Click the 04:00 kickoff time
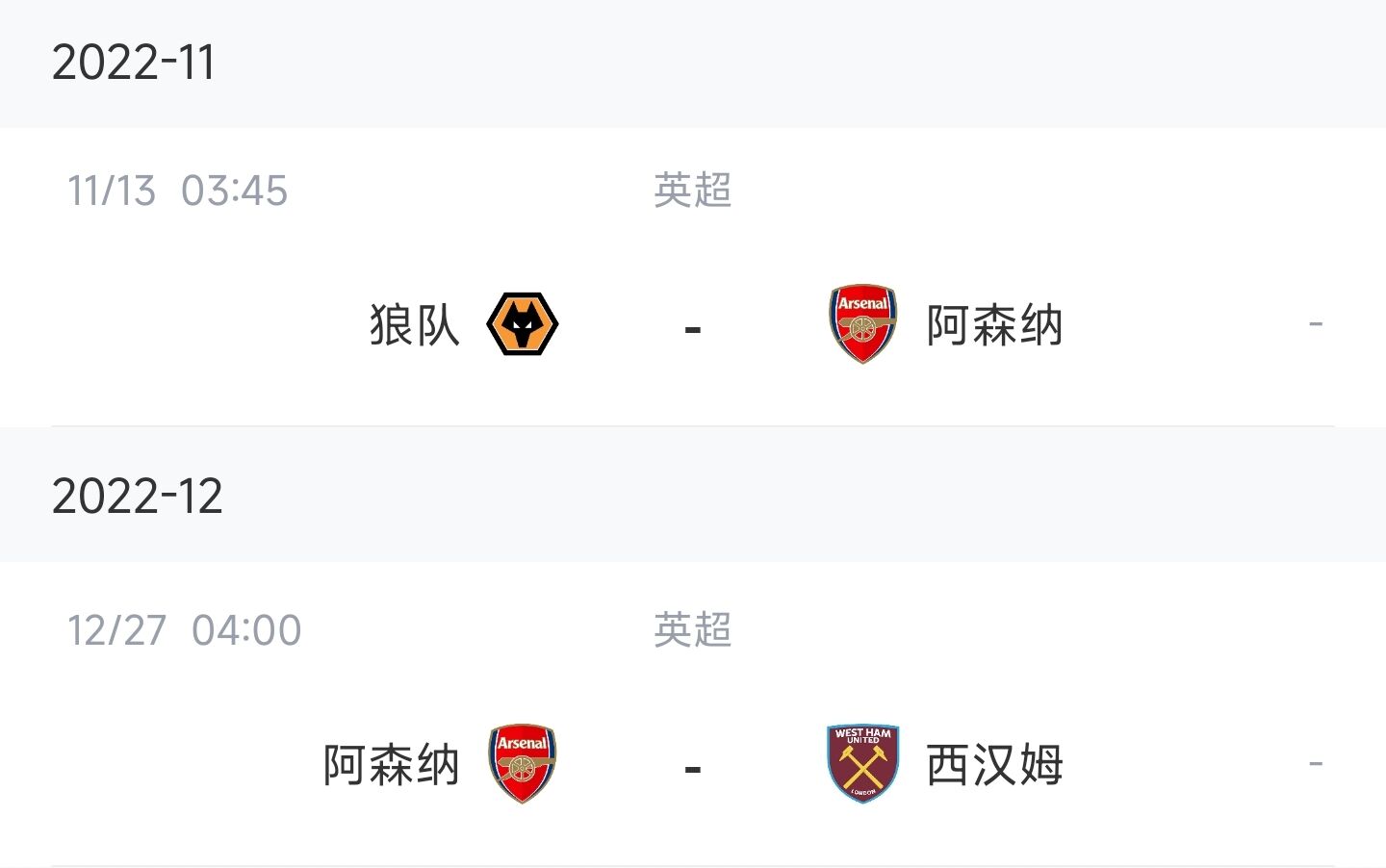The image size is (1386, 868). tap(246, 630)
